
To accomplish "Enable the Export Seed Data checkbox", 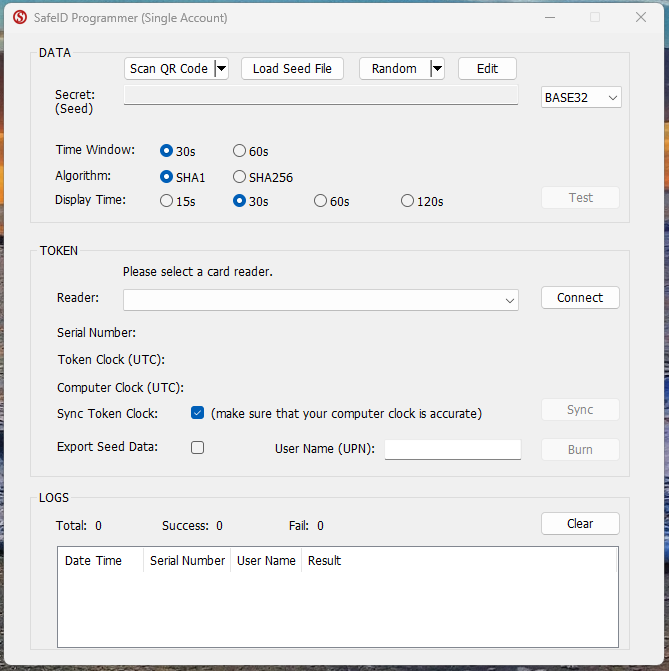I will pyautogui.click(x=197, y=448).
